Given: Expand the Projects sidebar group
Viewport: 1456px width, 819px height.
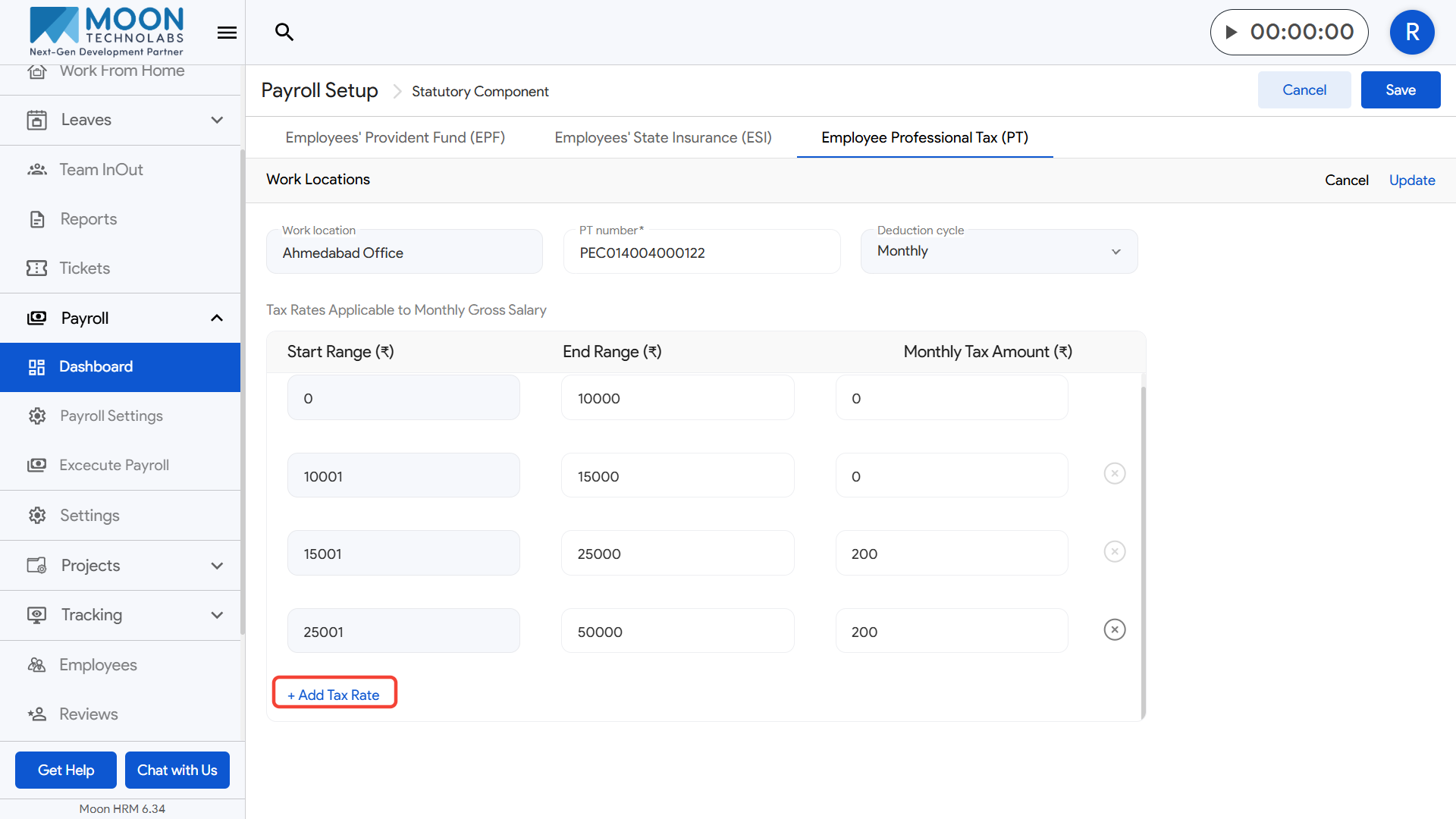Looking at the screenshot, I should click(217, 566).
